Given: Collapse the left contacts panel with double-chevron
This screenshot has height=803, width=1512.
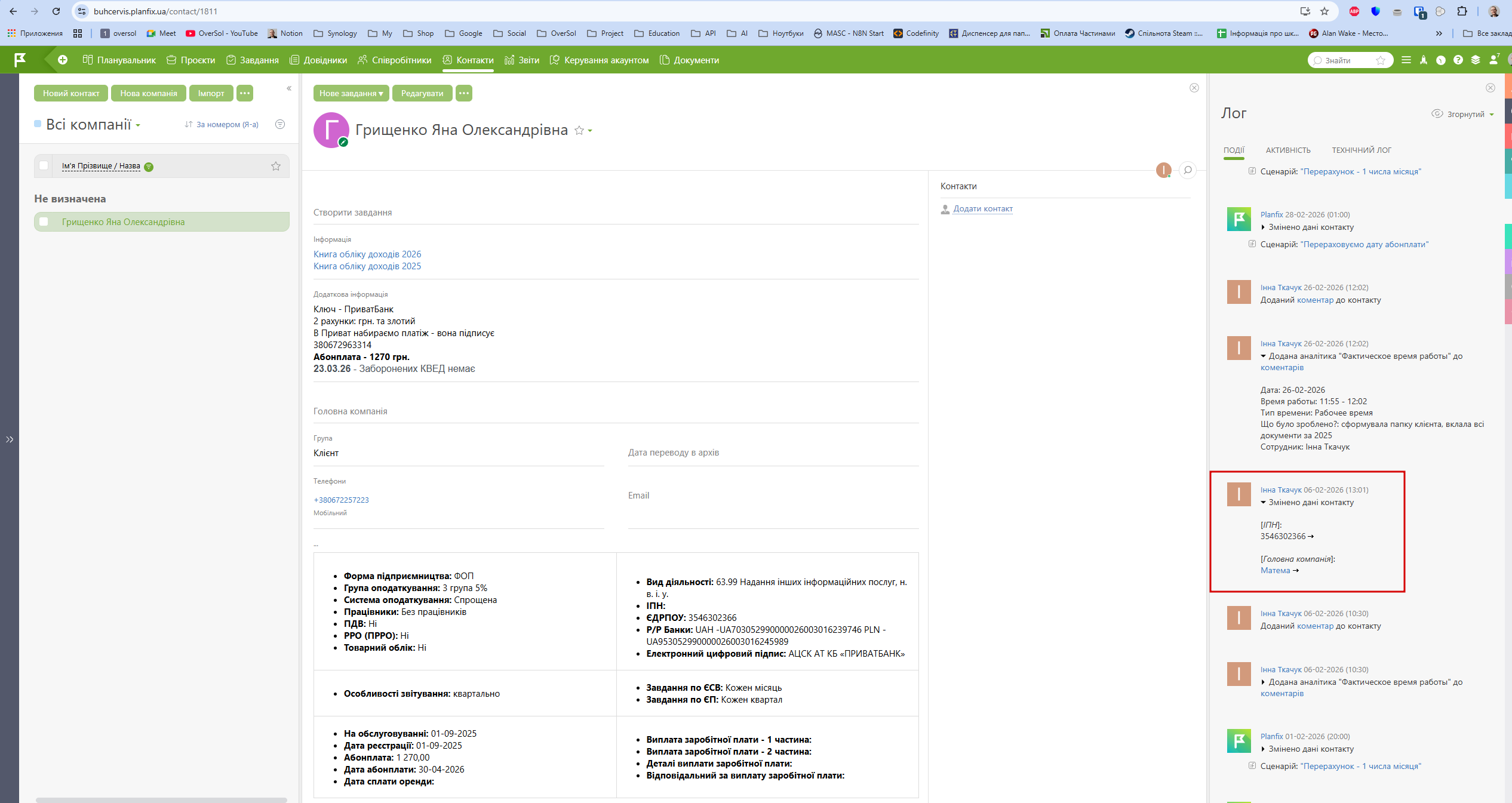Looking at the screenshot, I should (x=289, y=88).
